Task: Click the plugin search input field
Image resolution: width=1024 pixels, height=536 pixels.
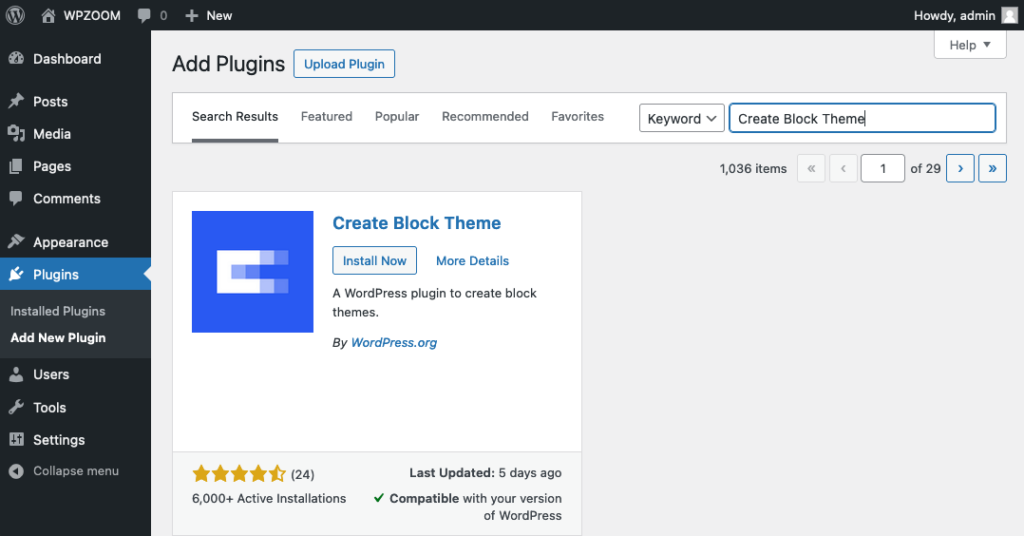Action: [862, 118]
